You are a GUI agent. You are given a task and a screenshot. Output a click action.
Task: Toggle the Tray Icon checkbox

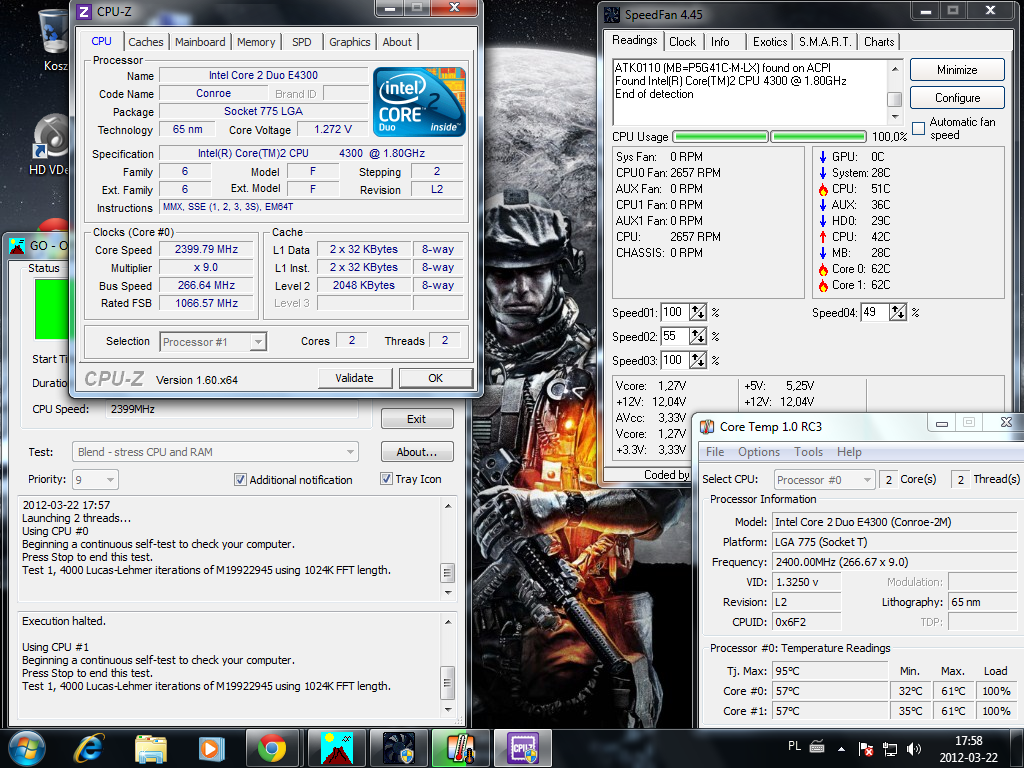(387, 479)
